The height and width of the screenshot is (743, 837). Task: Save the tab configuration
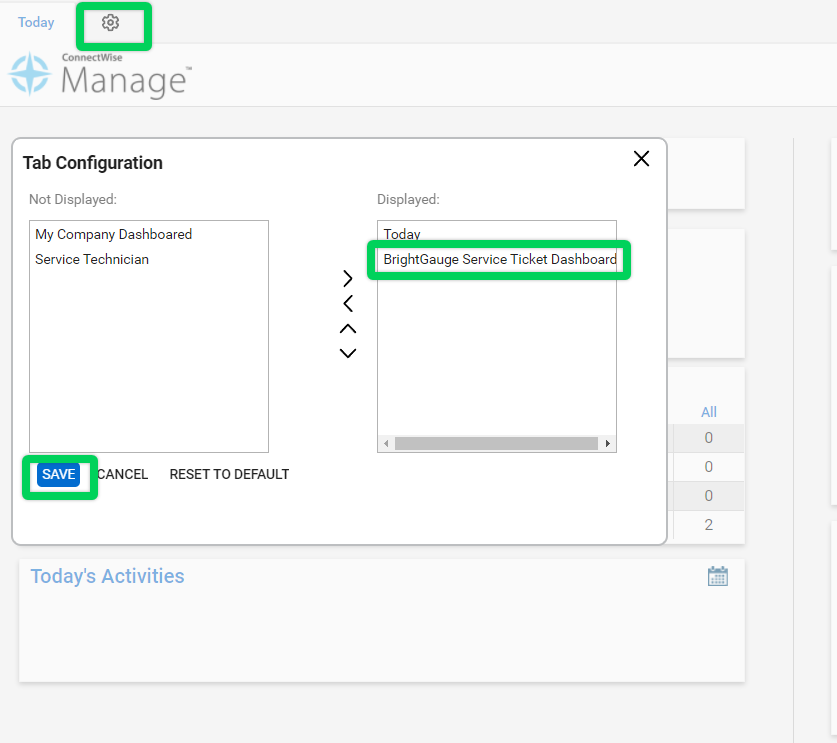click(59, 475)
